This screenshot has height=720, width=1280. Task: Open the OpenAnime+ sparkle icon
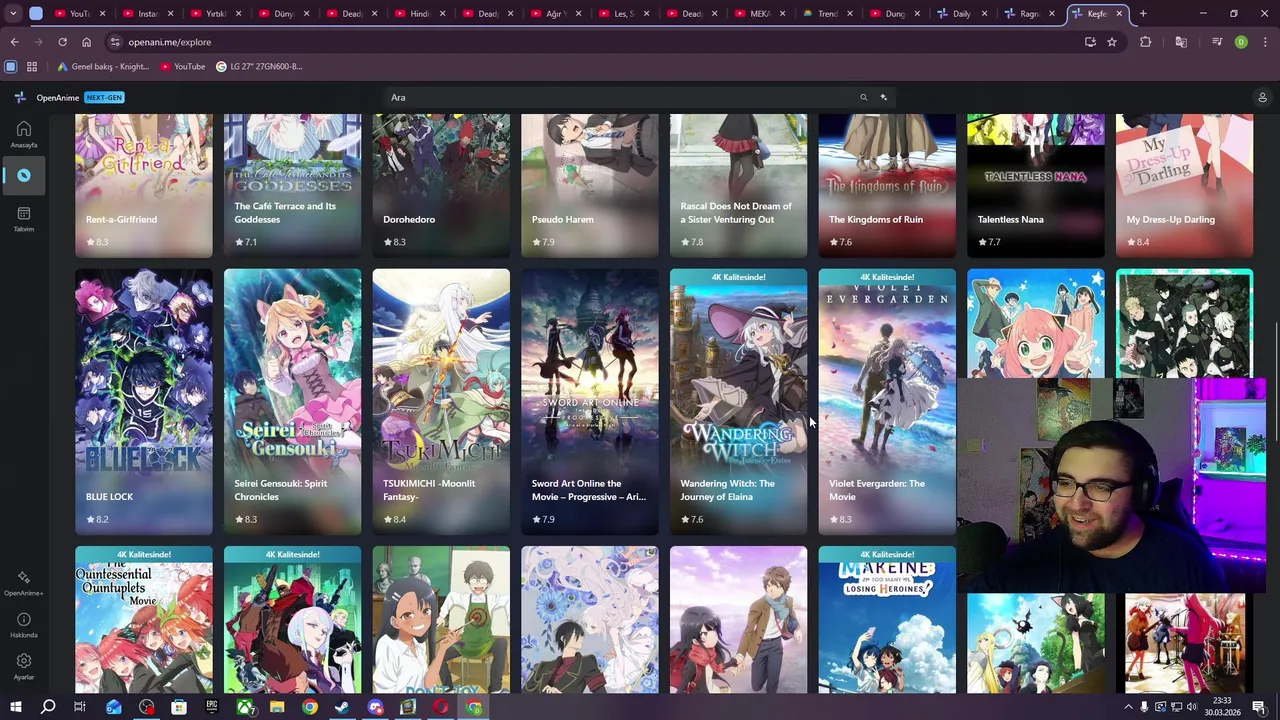click(x=23, y=577)
